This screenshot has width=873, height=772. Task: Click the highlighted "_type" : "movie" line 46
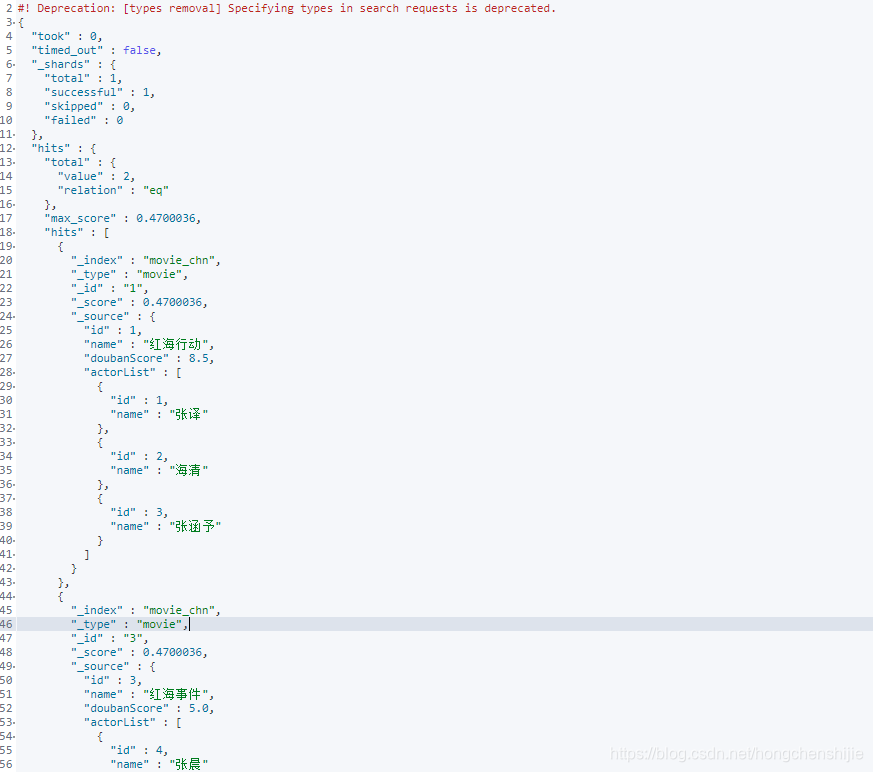click(x=130, y=625)
